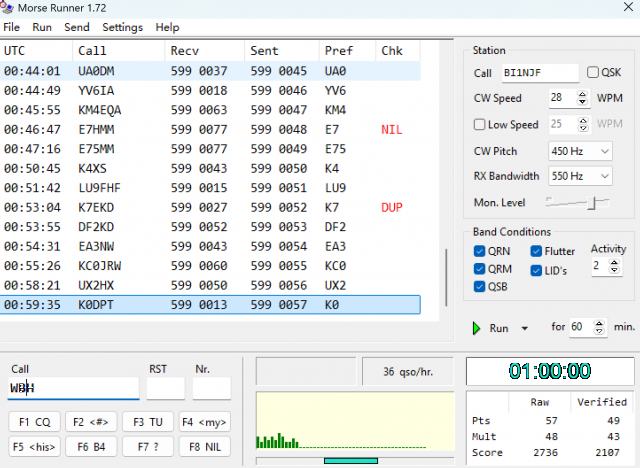
Task: Click the Activity value field showing 2
Action: [x=600, y=266]
